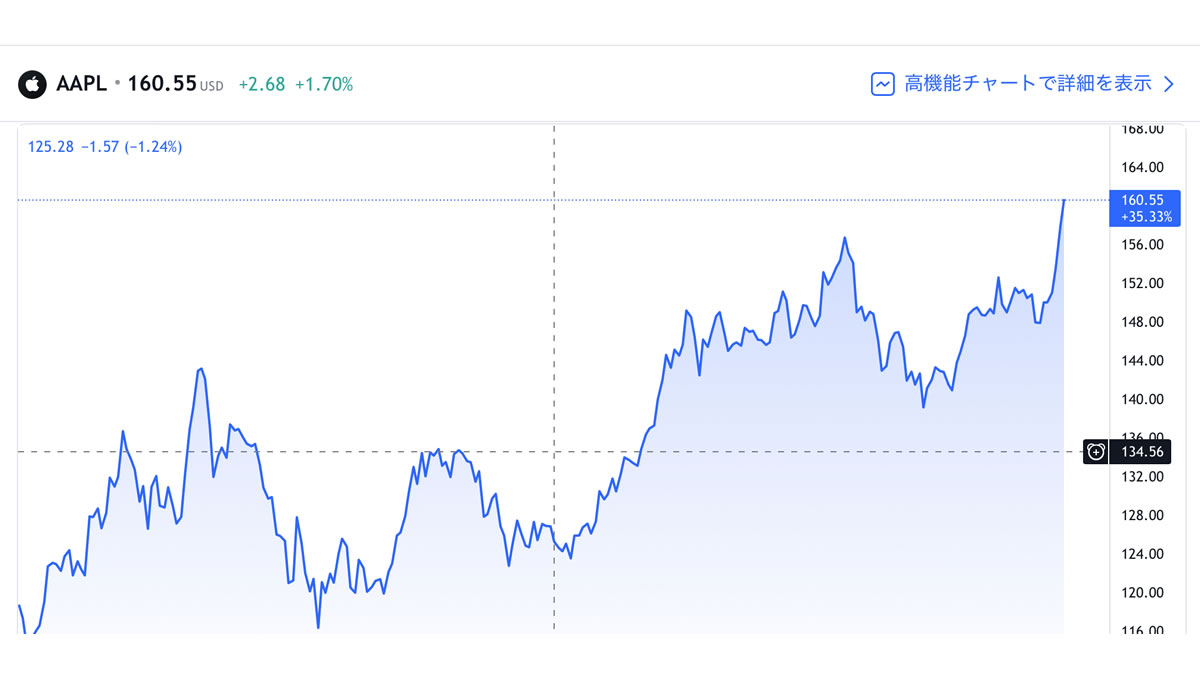The width and height of the screenshot is (1200, 675).
Task: Click the vertical dashed crosshair line
Action: 554,379
